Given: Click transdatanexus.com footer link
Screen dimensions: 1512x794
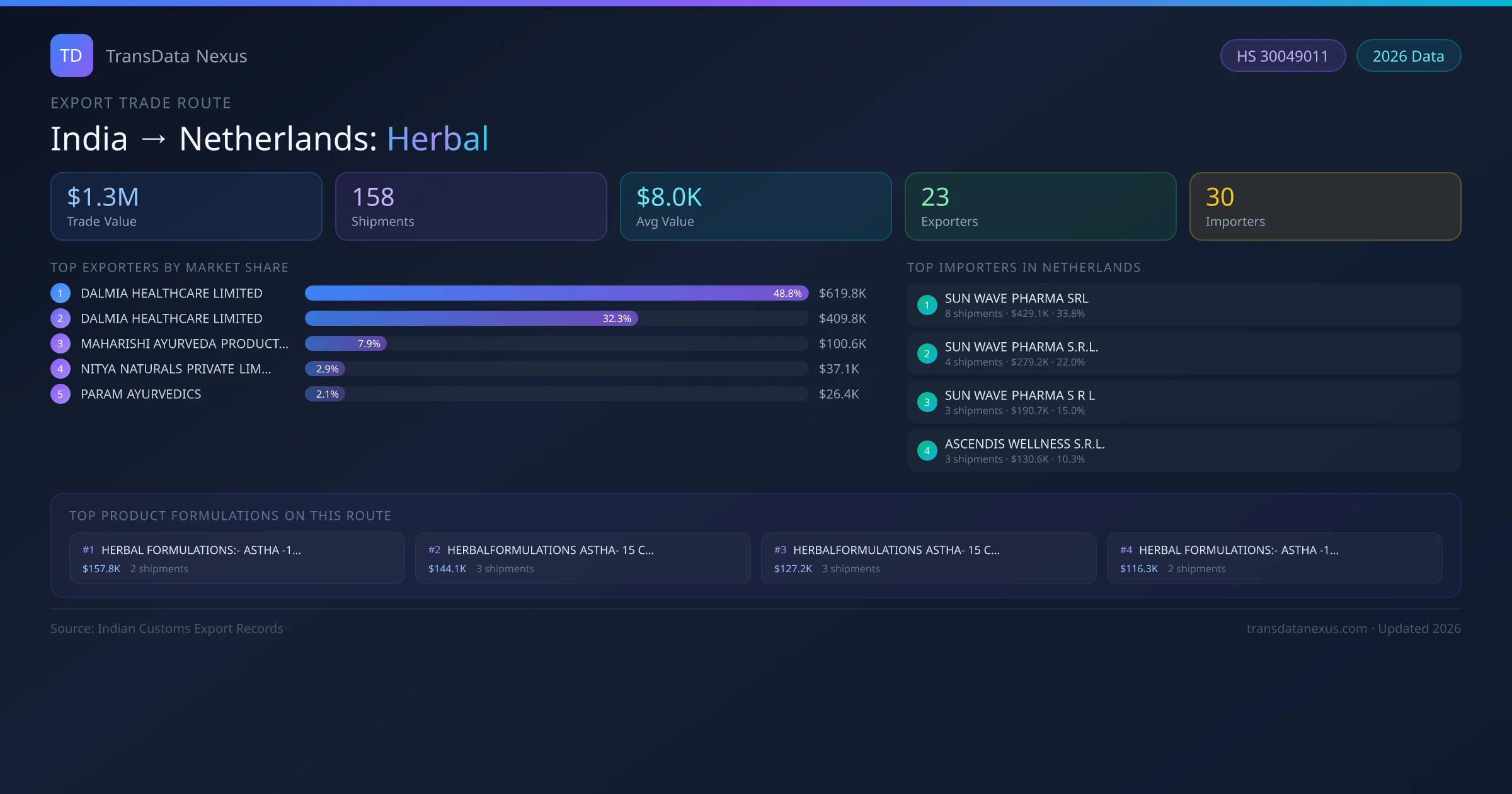Looking at the screenshot, I should [1306, 628].
